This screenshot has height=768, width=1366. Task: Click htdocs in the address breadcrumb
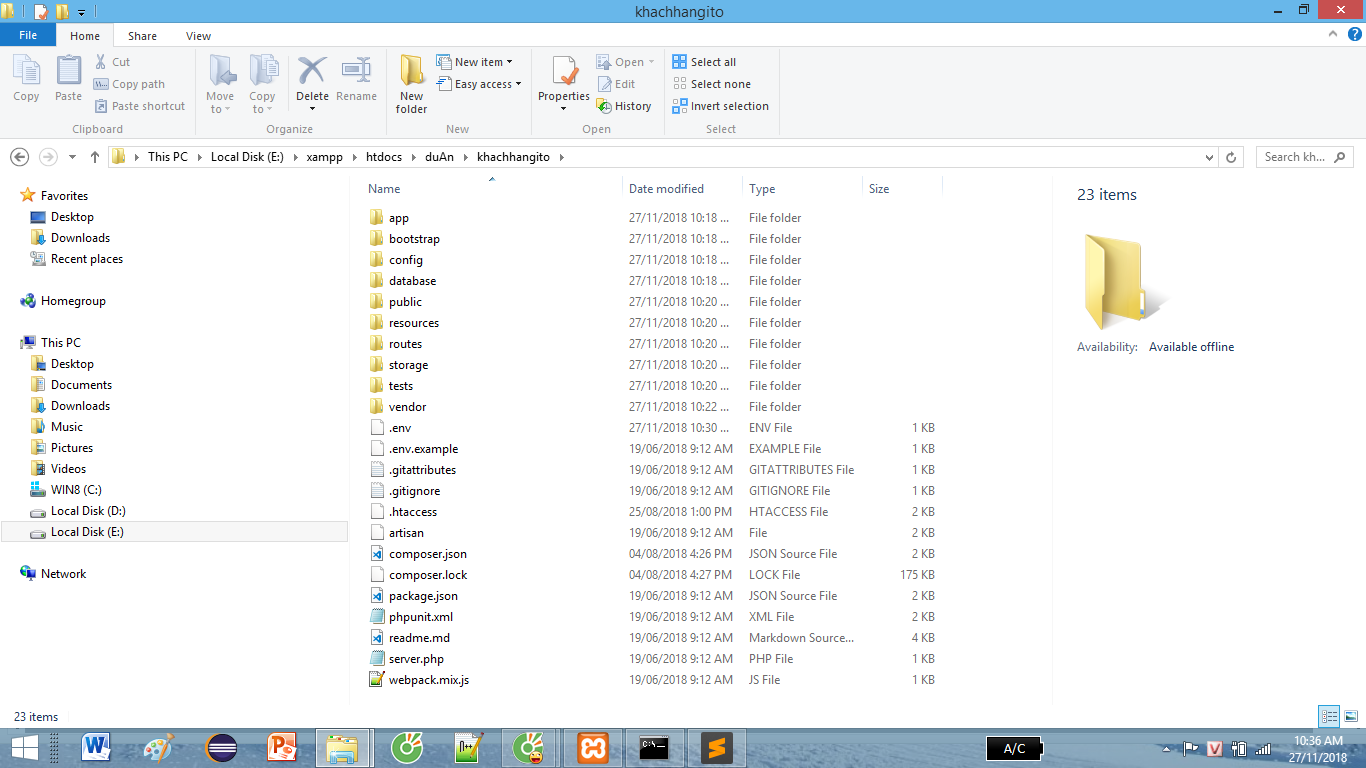tap(383, 157)
